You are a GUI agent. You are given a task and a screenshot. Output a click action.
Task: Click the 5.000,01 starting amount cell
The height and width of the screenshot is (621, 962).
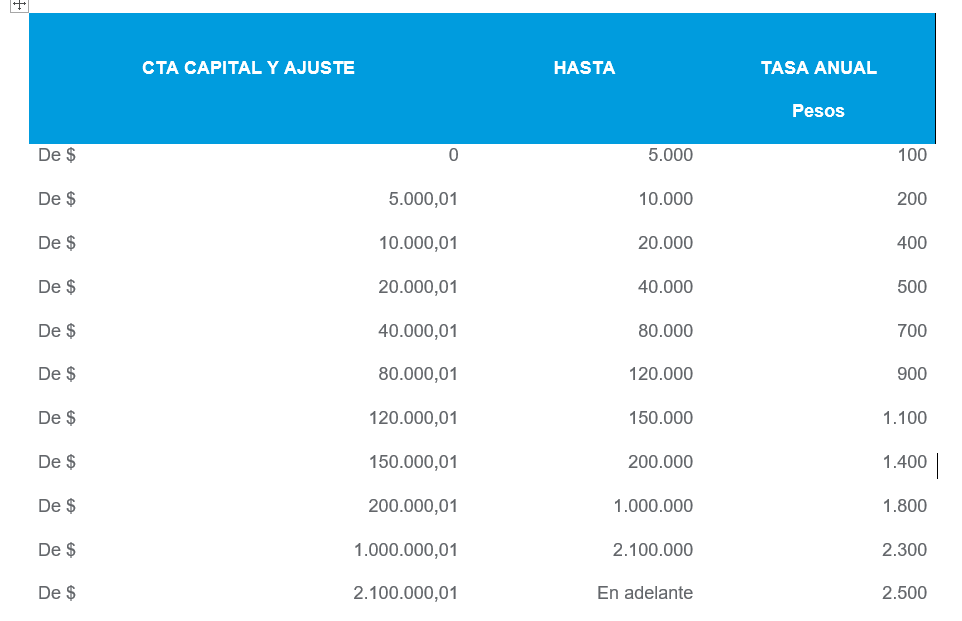point(422,199)
